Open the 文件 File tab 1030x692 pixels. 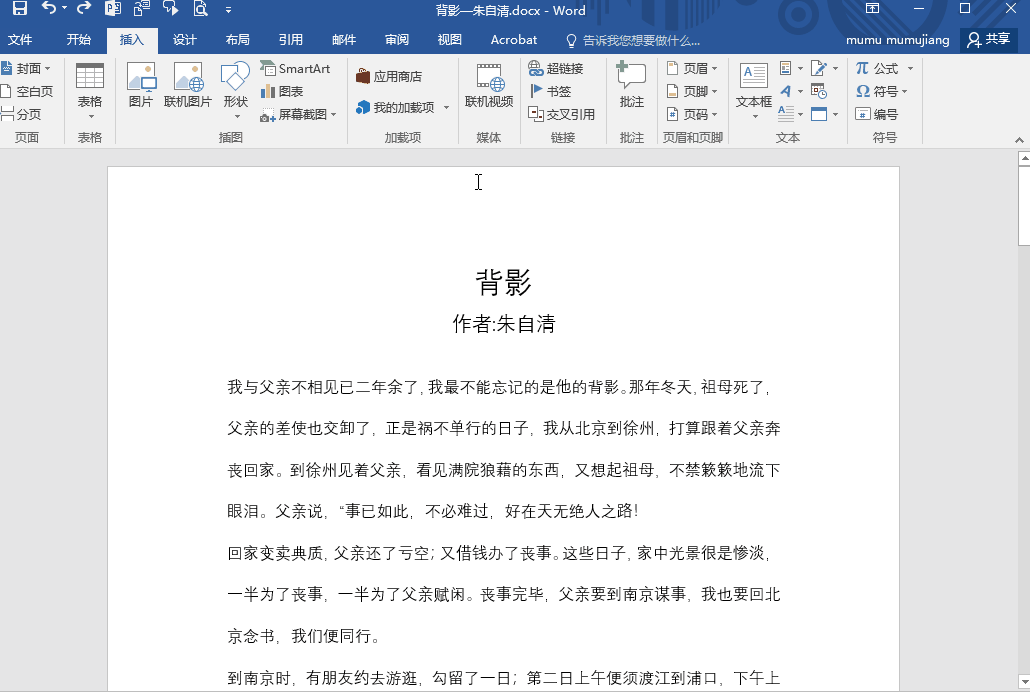point(20,40)
